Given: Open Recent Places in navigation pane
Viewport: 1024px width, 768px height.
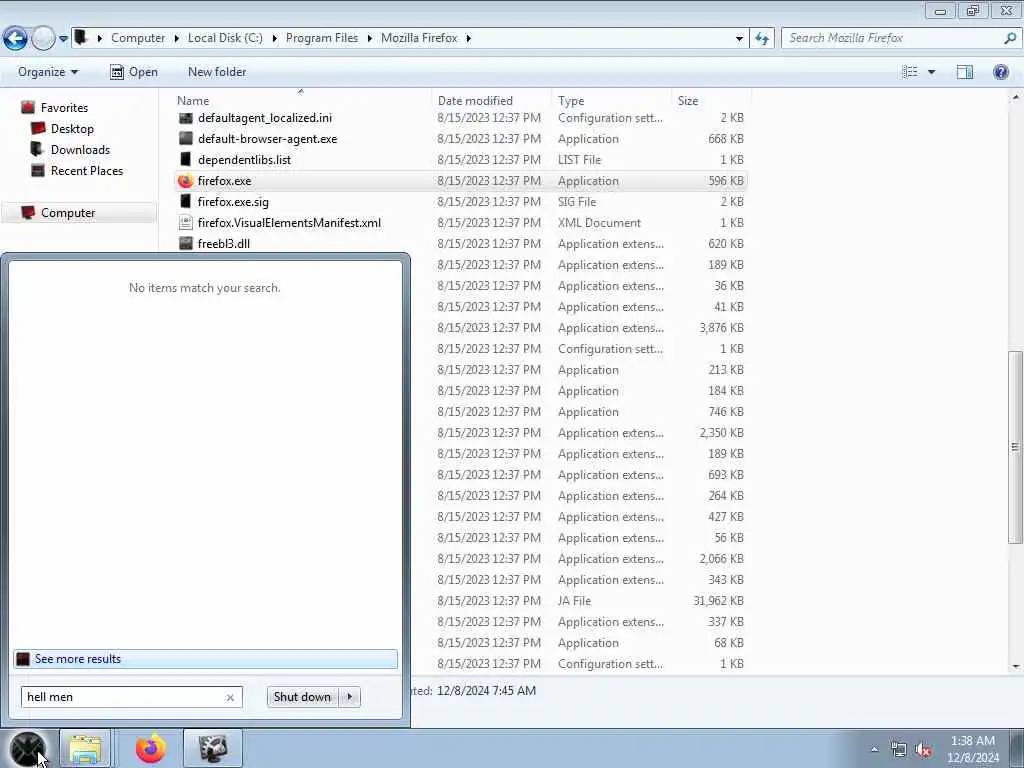Looking at the screenshot, I should pos(87,170).
